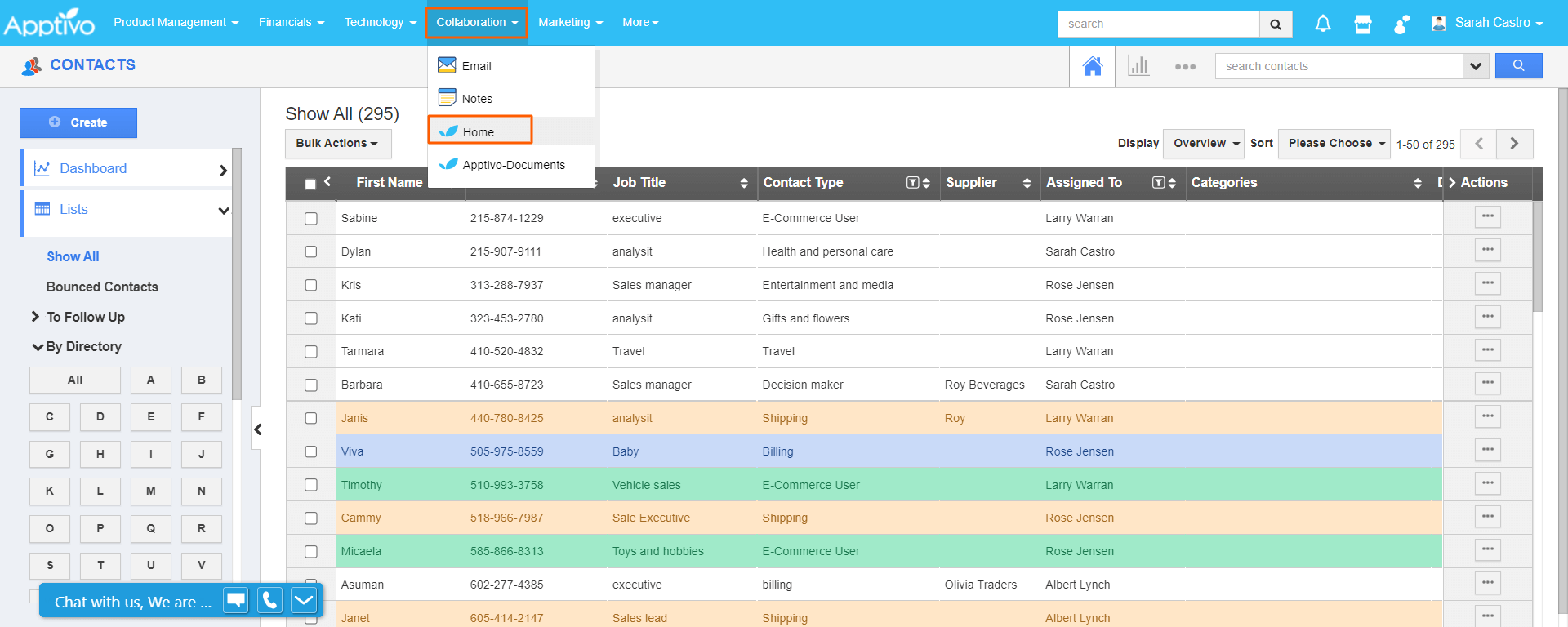
Task: Sort by Job Title column arrows
Action: (744, 183)
